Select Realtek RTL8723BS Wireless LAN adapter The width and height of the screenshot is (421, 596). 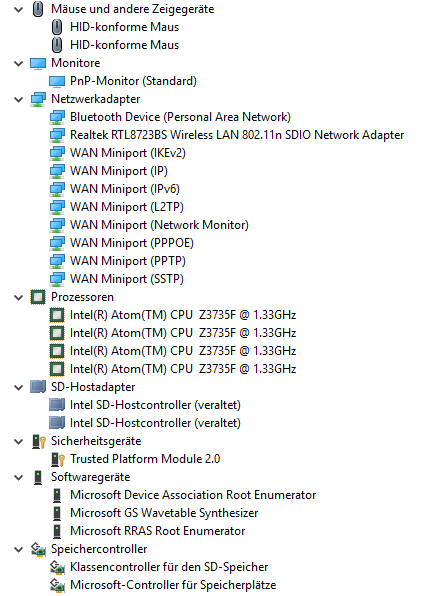[x=237, y=135]
